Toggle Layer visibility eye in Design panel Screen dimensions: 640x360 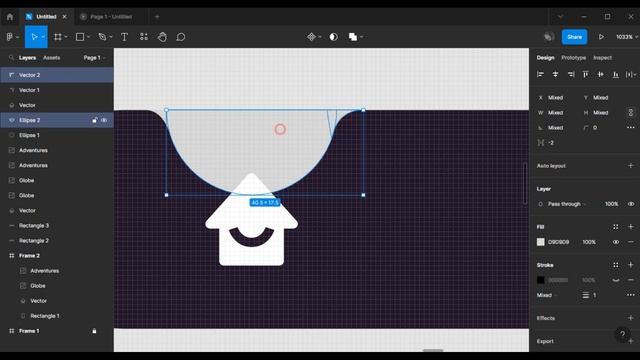[x=631, y=204]
